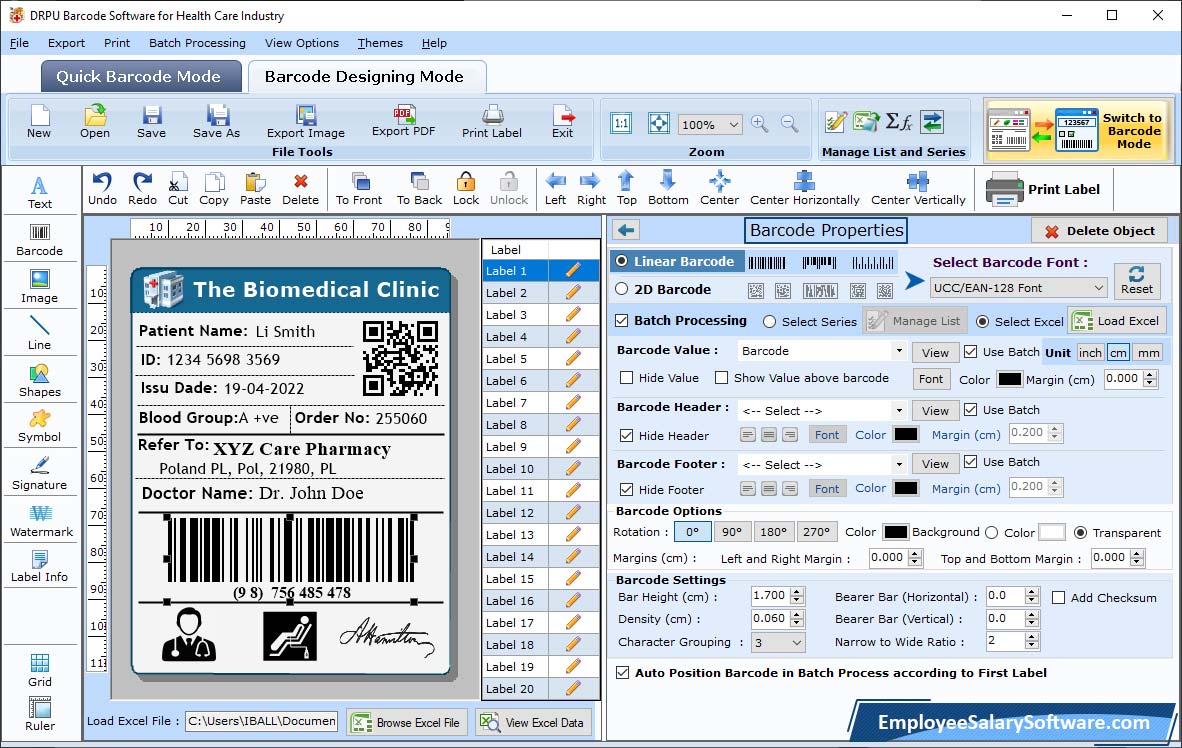The width and height of the screenshot is (1182, 748).
Task: Select the Text tool in sidebar
Action: (x=40, y=192)
